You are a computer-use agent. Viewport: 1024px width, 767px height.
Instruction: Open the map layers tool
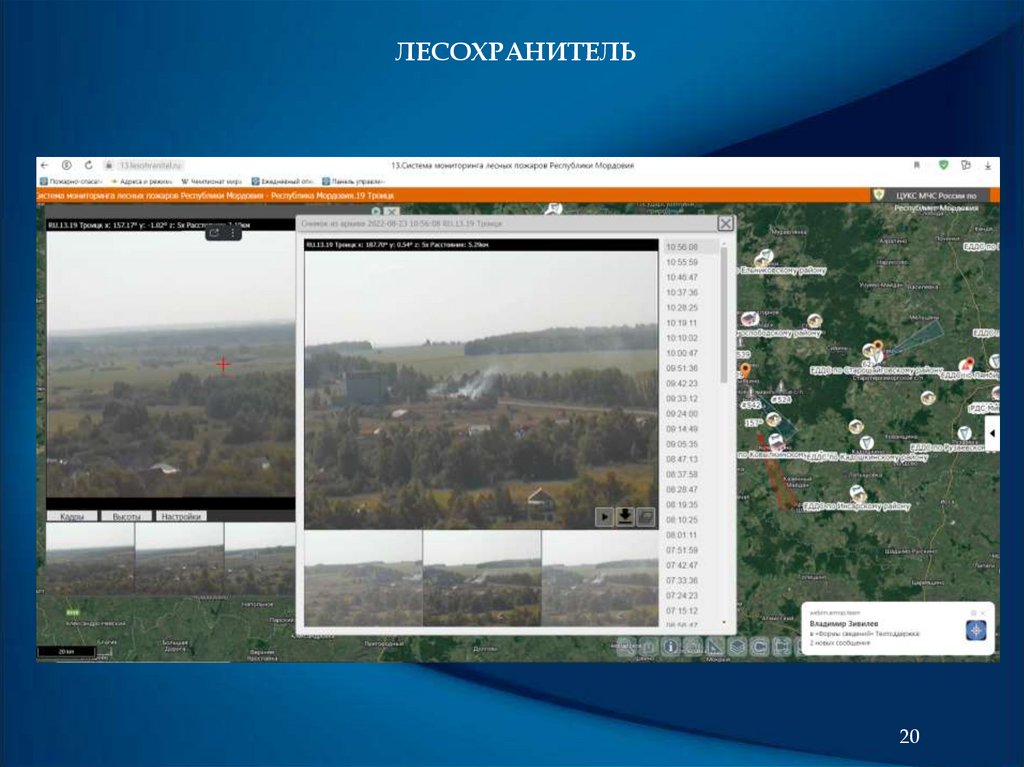point(737,646)
